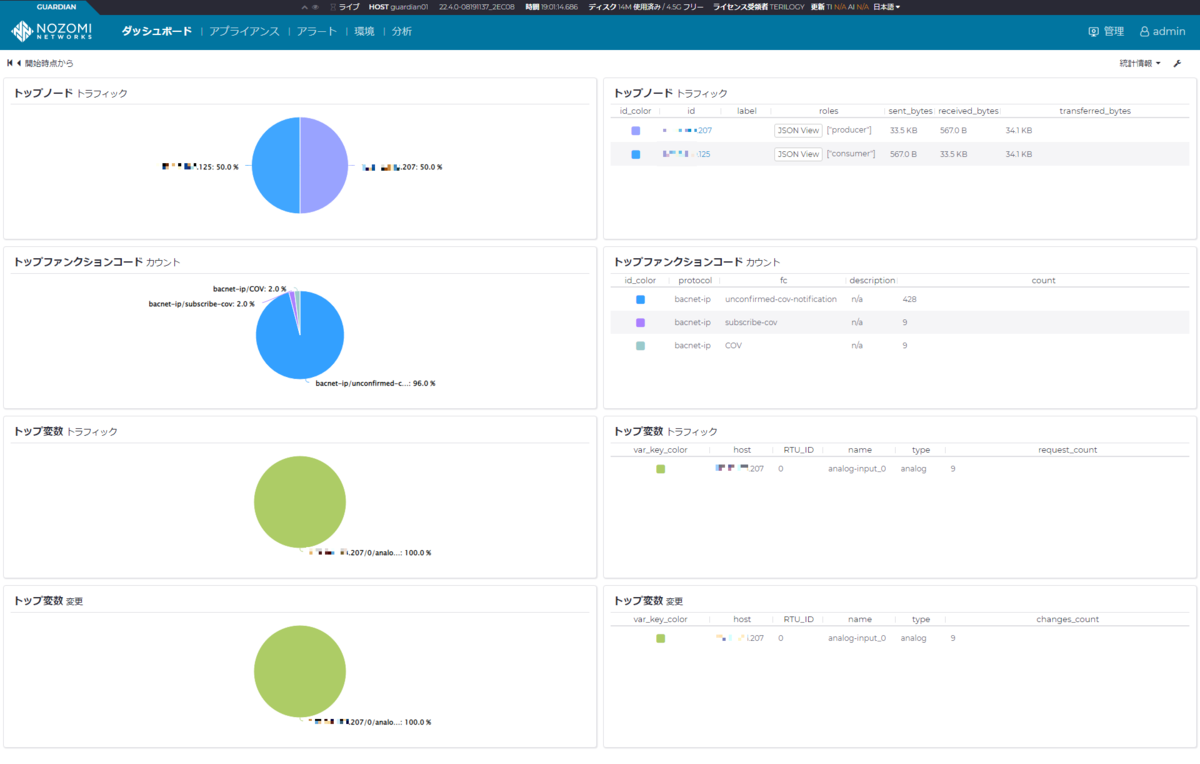
Task: Click the teal swatch for COV row
Action: [640, 345]
